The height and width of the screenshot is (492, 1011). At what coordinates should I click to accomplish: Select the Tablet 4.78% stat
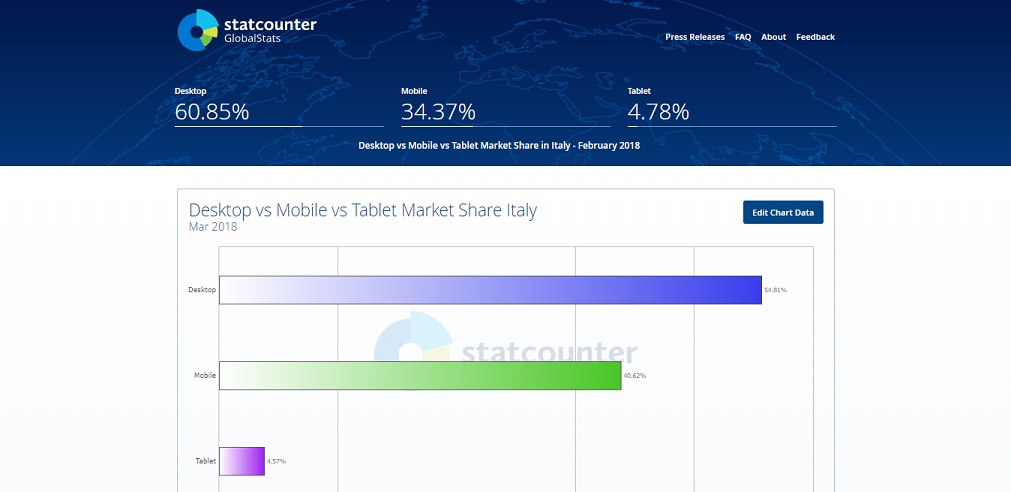[732, 106]
